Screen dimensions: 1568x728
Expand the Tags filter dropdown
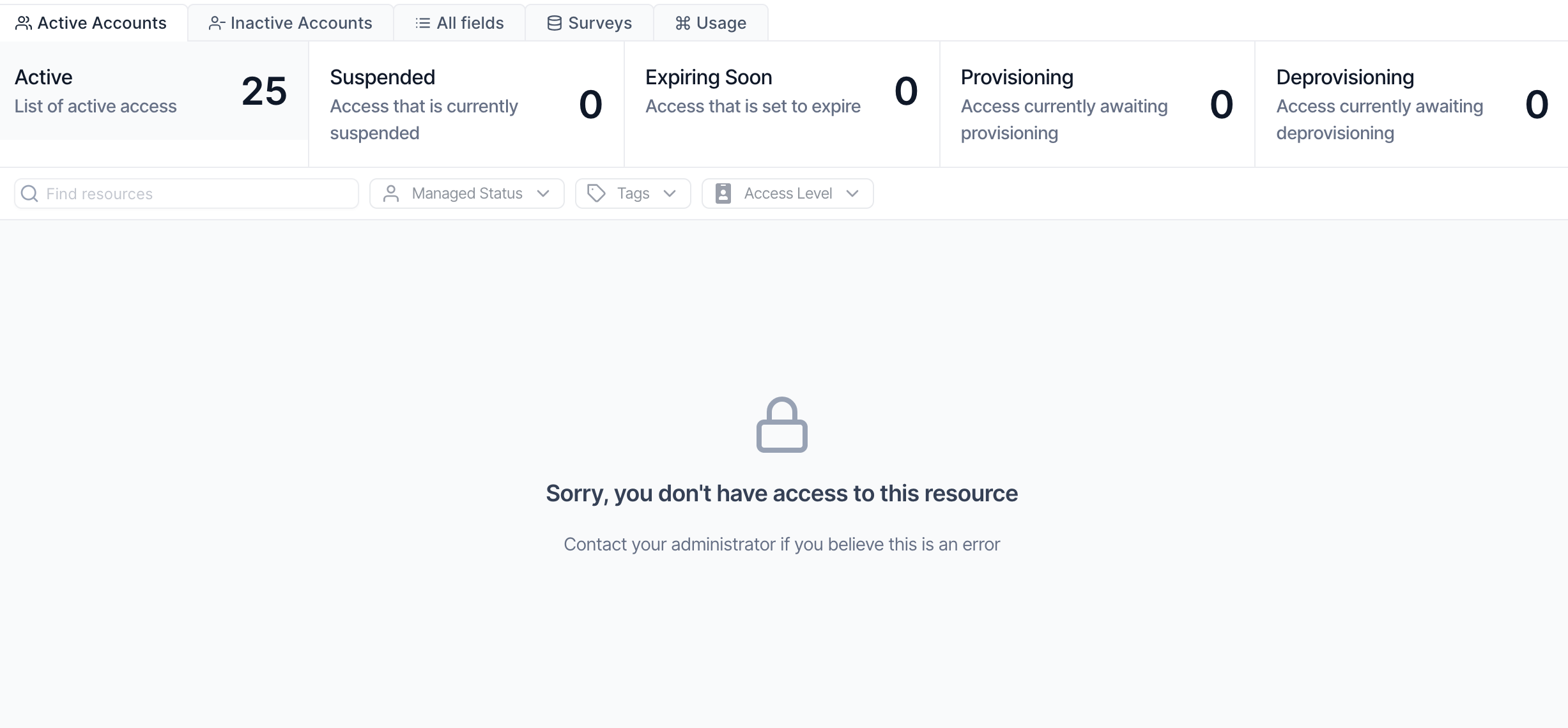(x=633, y=193)
